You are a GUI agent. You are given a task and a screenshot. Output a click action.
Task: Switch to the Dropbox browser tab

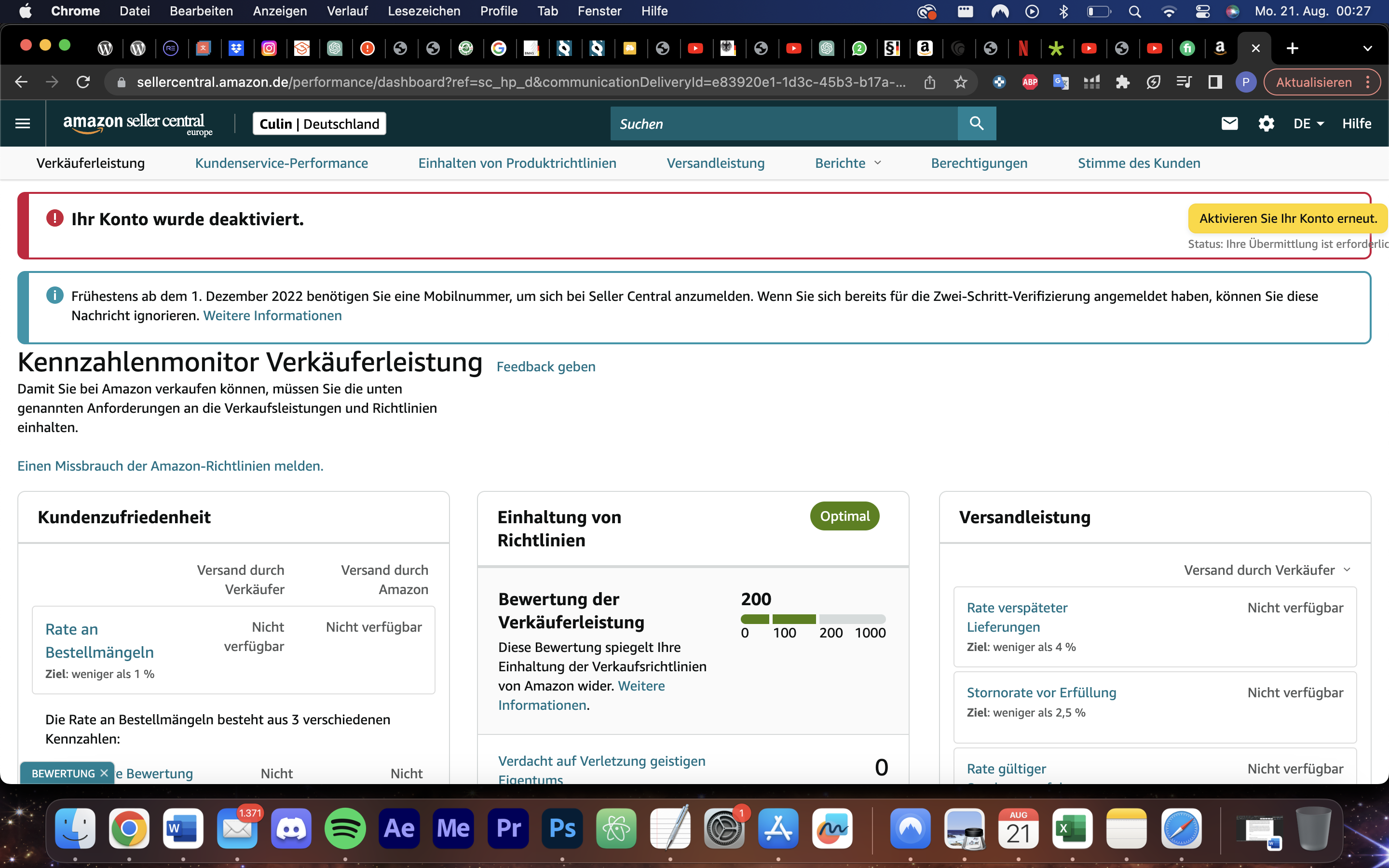point(236,48)
